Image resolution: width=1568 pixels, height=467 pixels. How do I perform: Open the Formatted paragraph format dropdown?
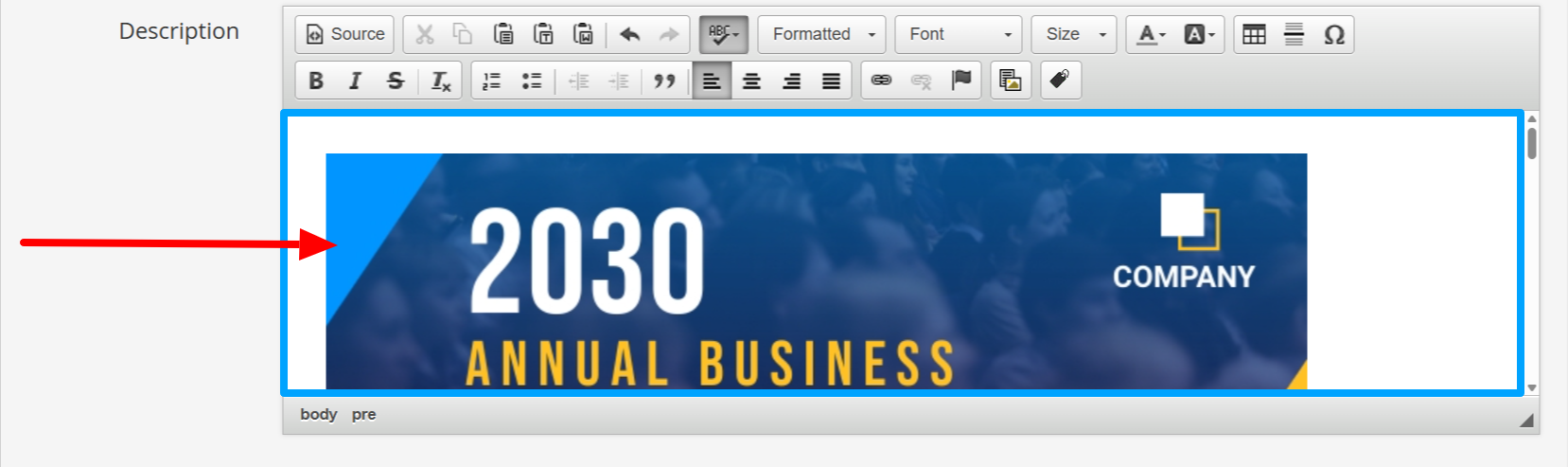pos(822,34)
